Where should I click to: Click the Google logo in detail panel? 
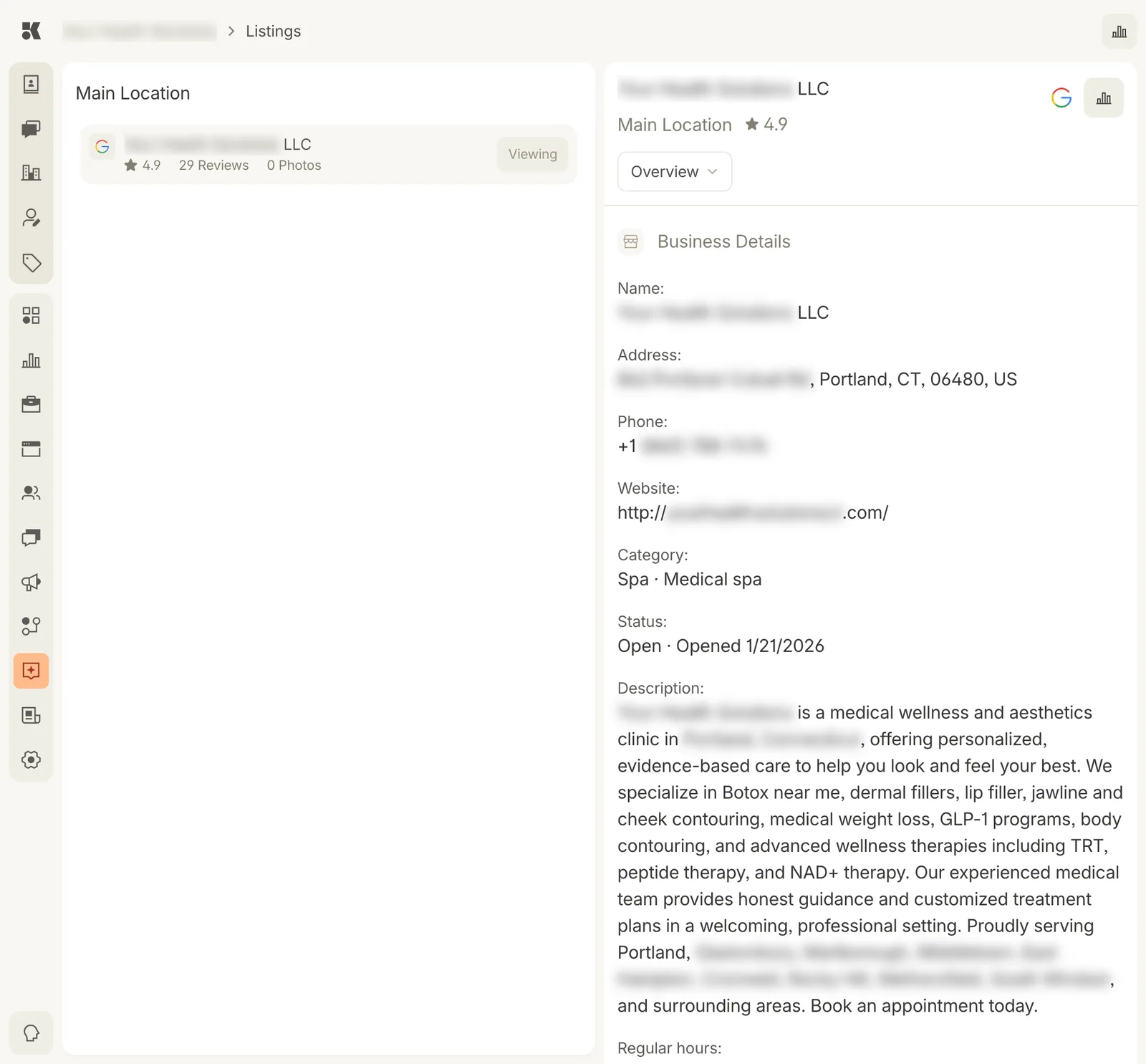(1061, 97)
